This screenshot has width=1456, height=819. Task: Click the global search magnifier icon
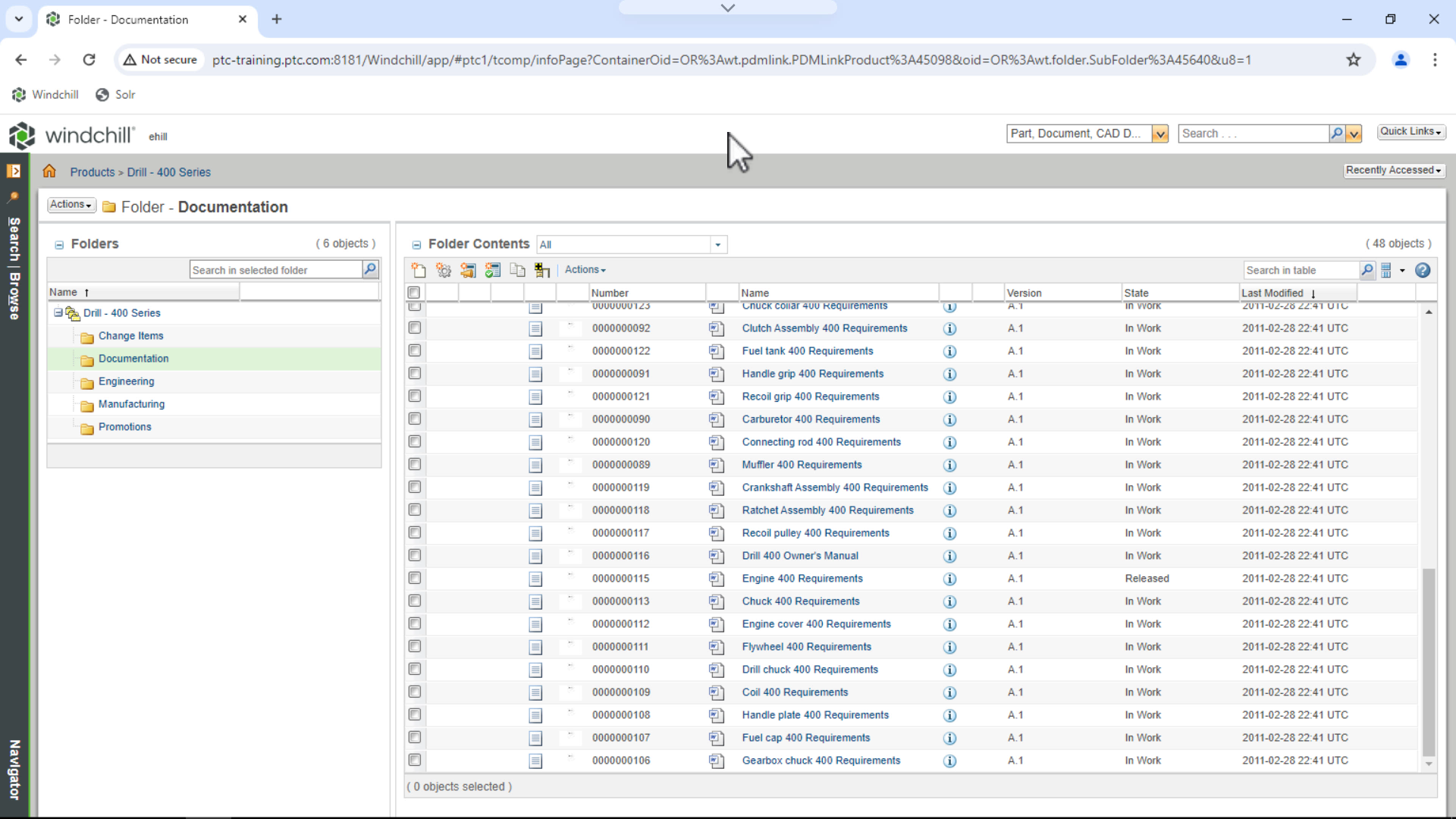1336,133
